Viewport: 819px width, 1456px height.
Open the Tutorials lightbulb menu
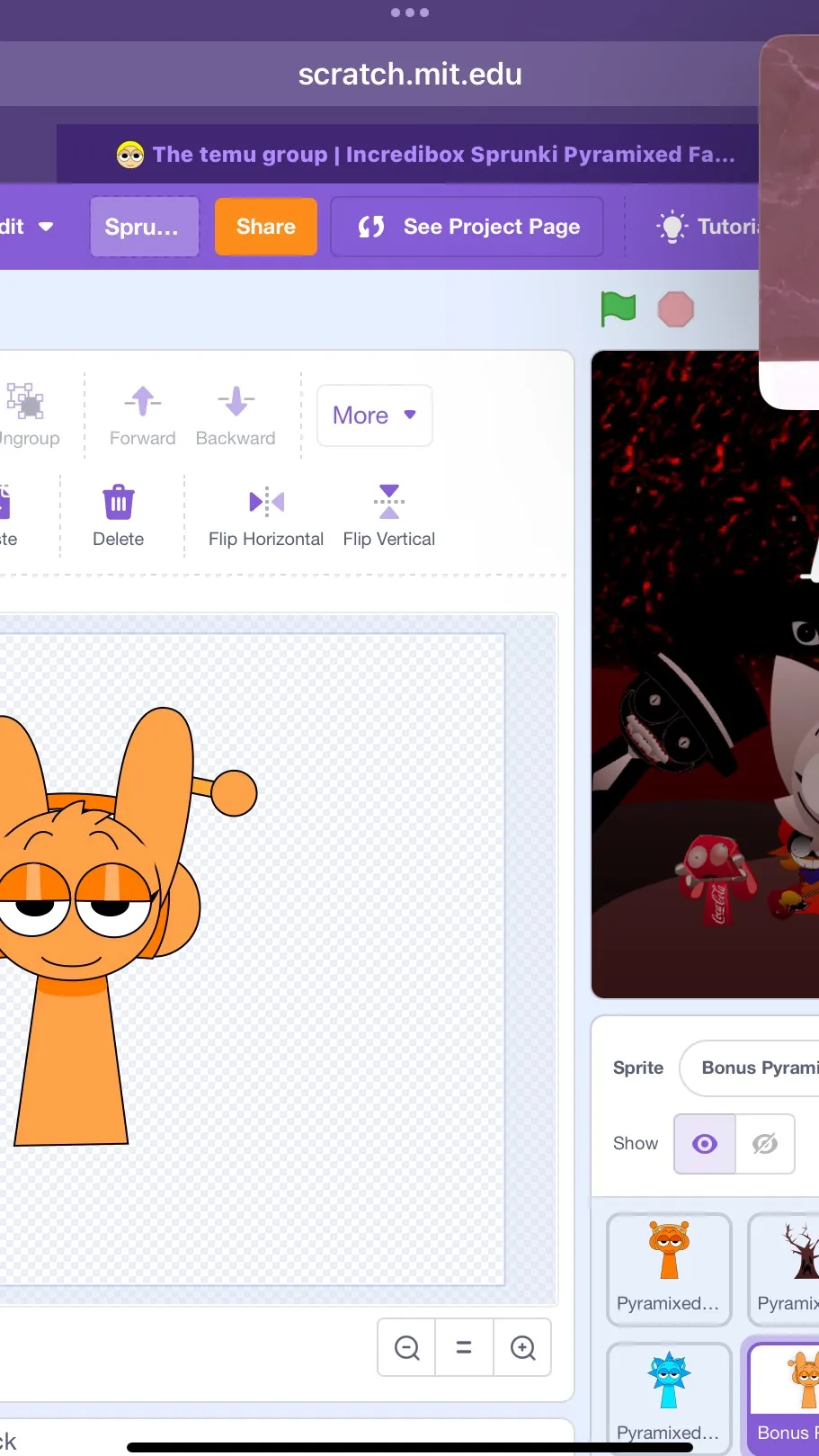coord(710,227)
